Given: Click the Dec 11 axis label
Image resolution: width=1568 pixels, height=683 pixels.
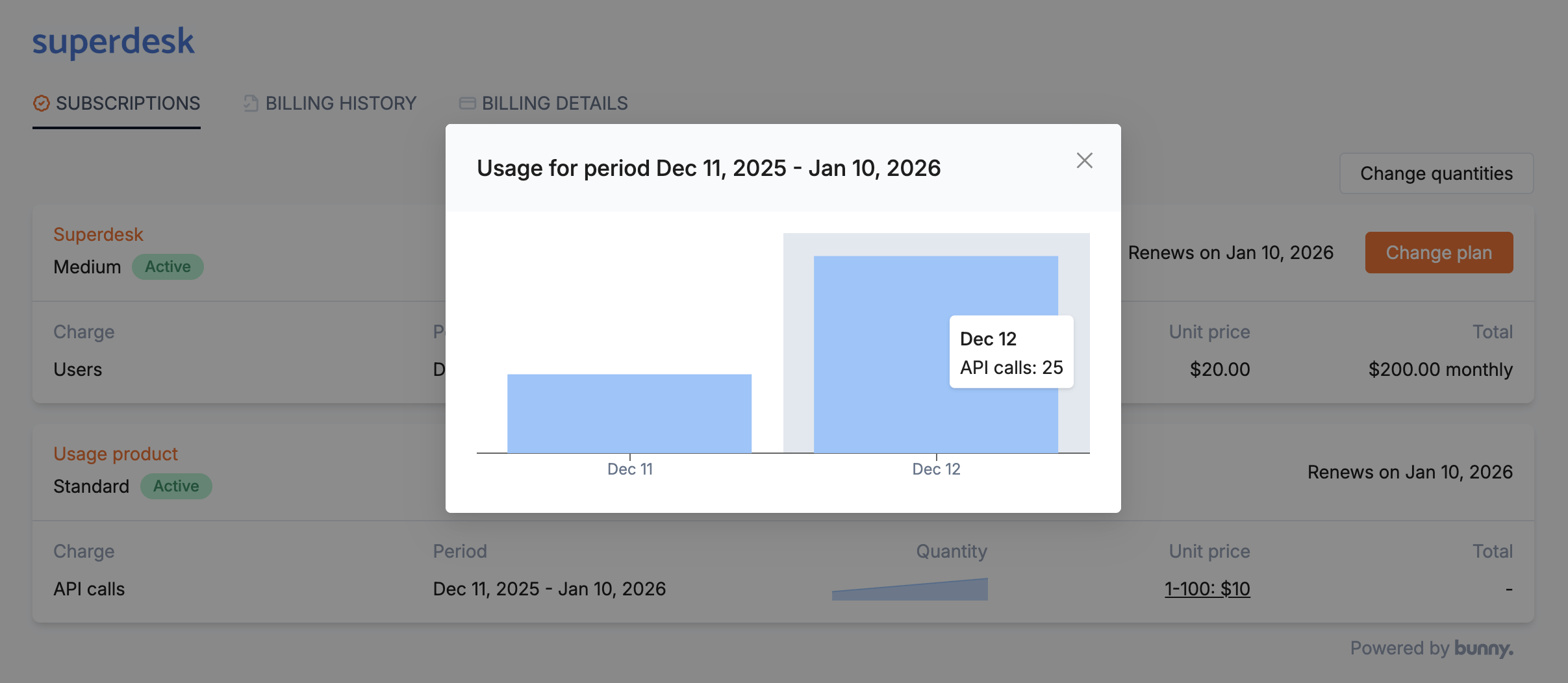Looking at the screenshot, I should tap(629, 469).
